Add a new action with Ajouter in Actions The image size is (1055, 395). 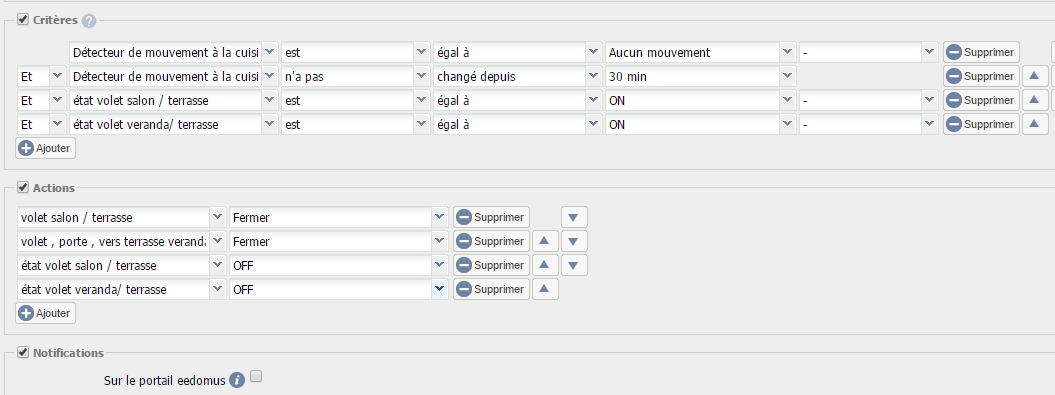coord(46,313)
